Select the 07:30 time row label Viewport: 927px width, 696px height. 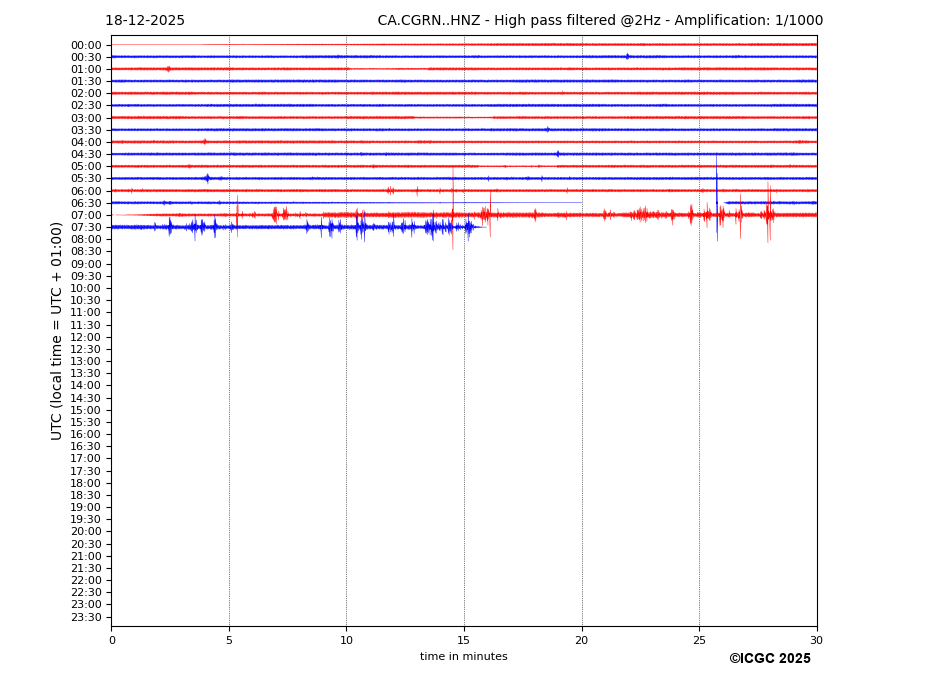coord(86,228)
